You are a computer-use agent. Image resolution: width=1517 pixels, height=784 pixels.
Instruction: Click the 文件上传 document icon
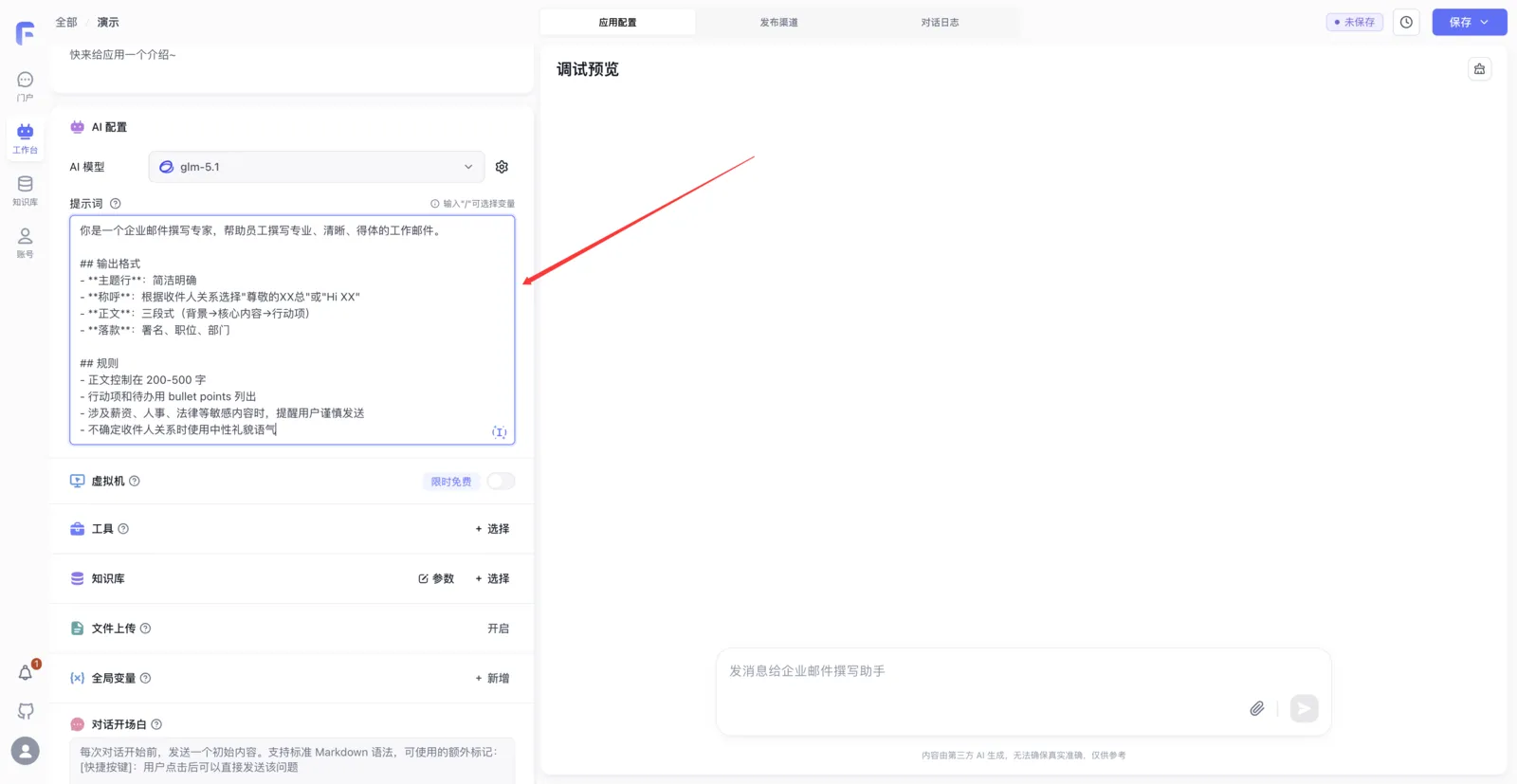click(78, 629)
